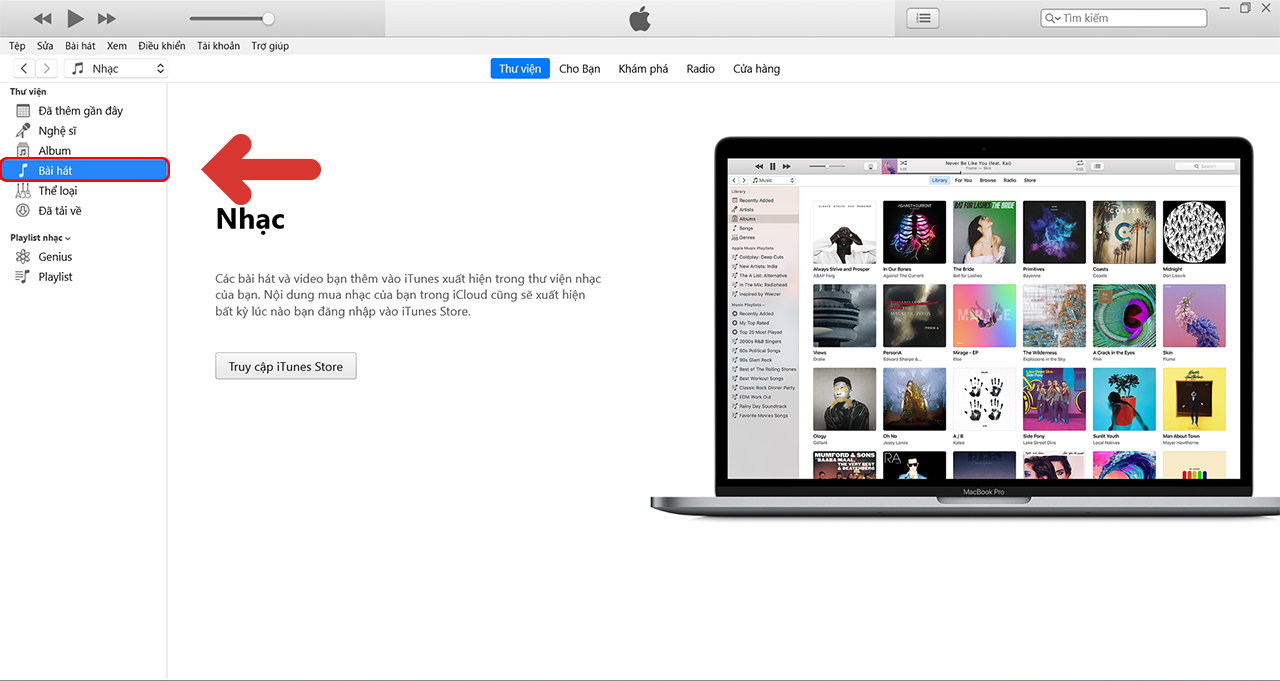Open the Xem menu
The width and height of the screenshot is (1280, 681).
[x=117, y=46]
